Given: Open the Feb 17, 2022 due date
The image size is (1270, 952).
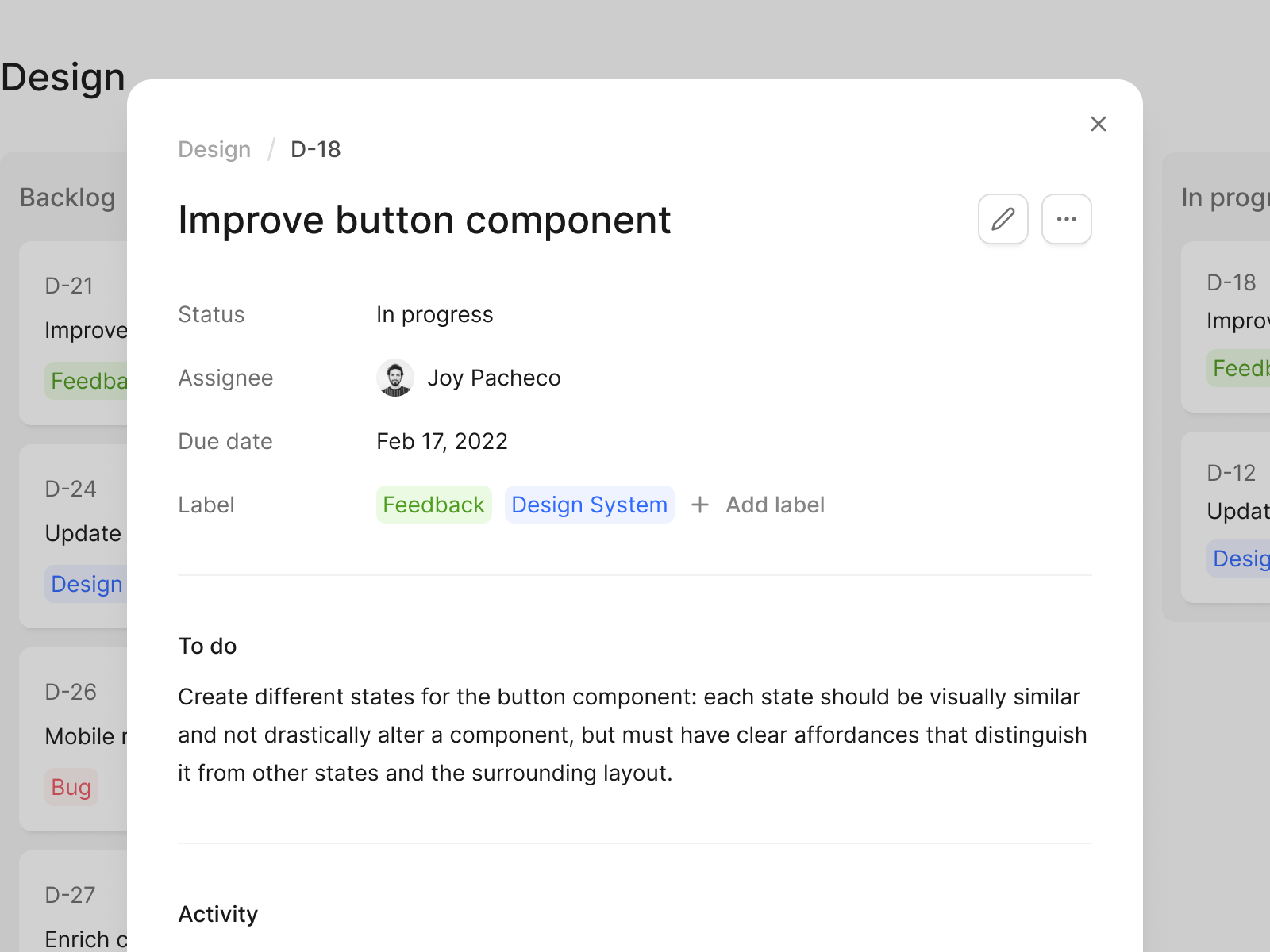Looking at the screenshot, I should pos(441,441).
